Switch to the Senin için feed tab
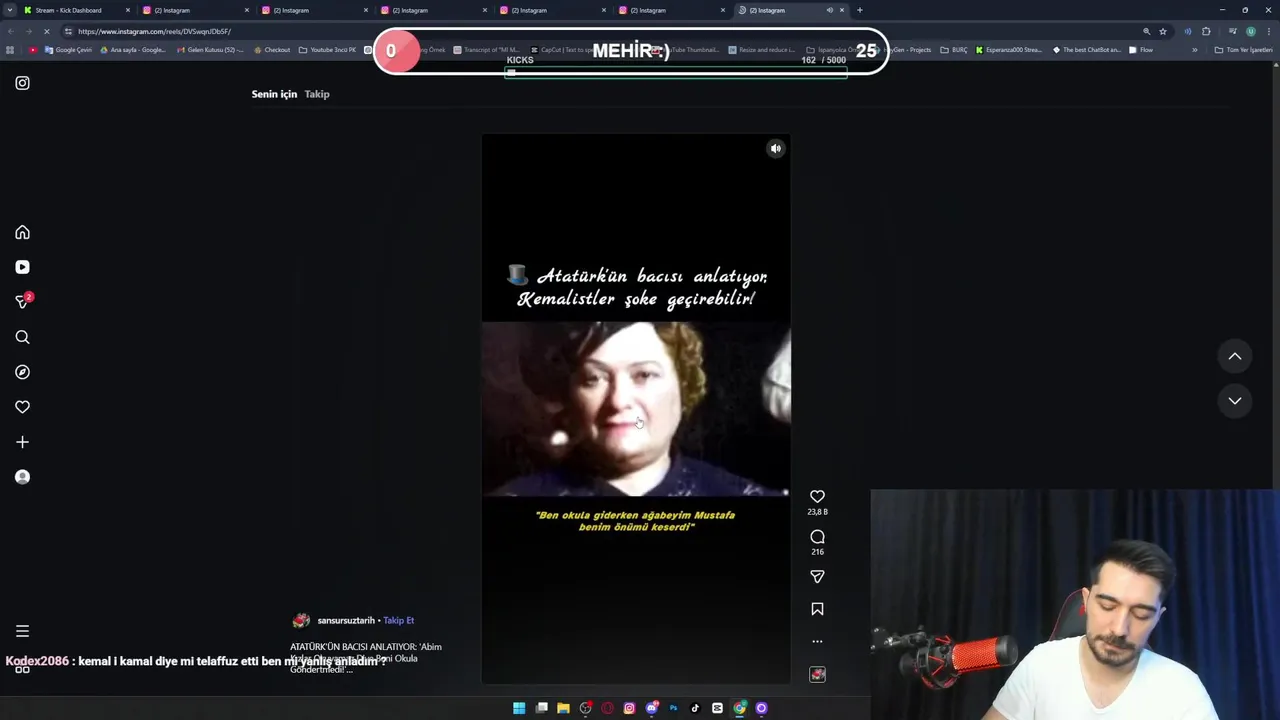The image size is (1280, 720). click(x=274, y=94)
